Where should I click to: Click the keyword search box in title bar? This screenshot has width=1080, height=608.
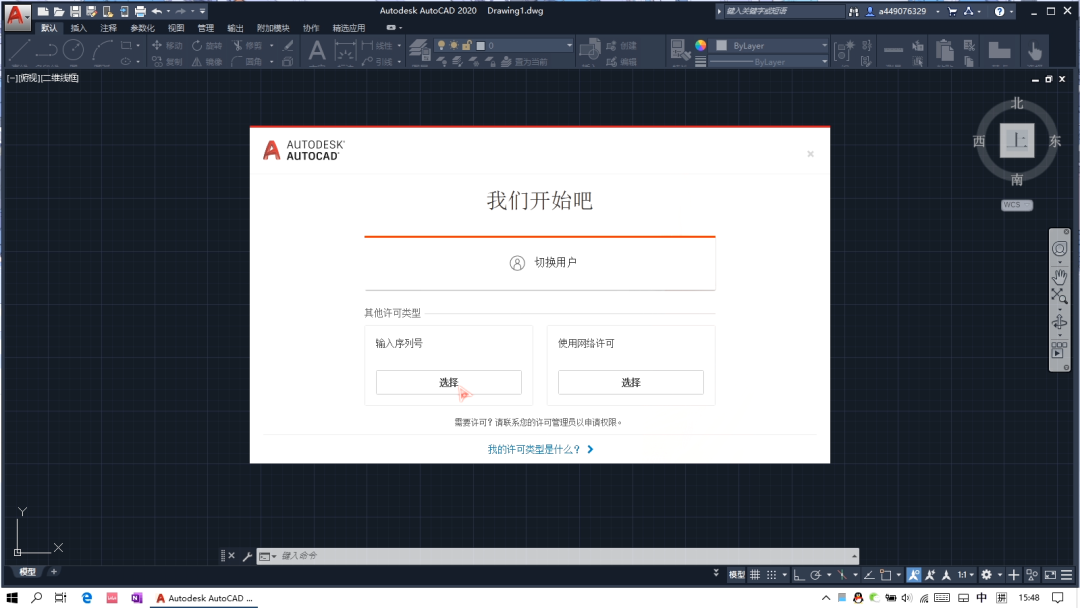(783, 12)
